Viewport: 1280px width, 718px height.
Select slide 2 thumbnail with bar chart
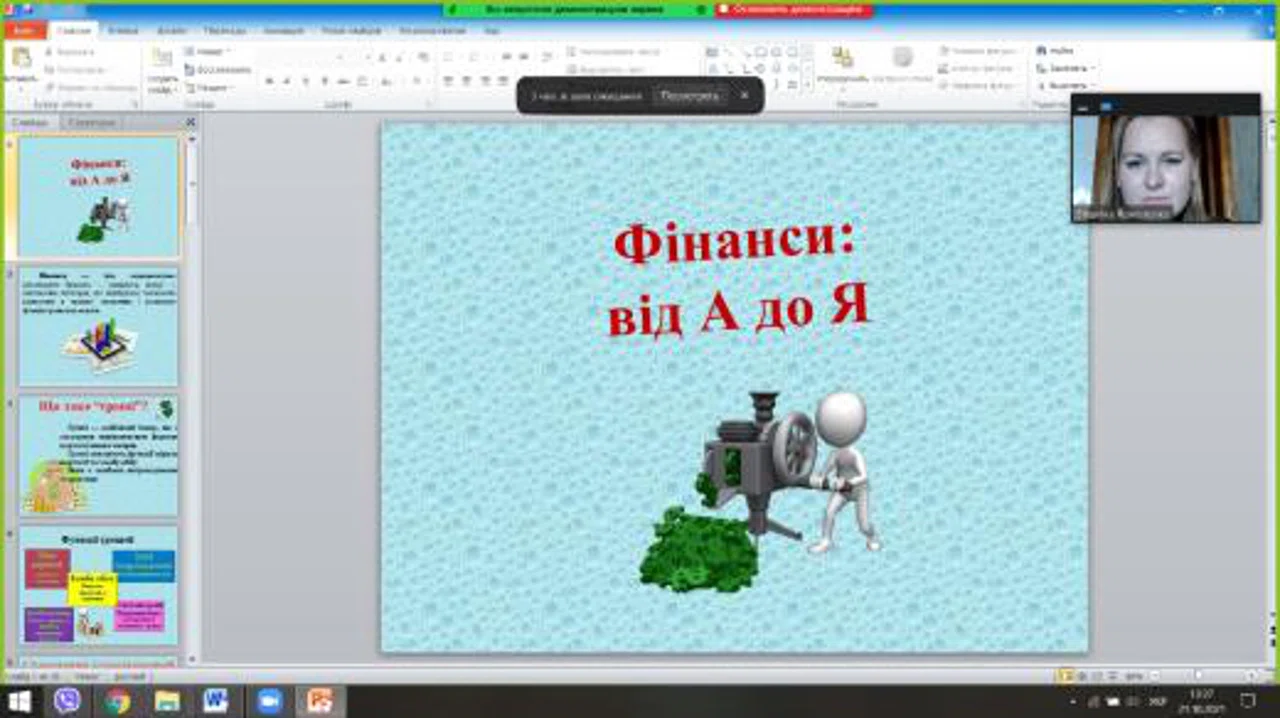point(99,326)
